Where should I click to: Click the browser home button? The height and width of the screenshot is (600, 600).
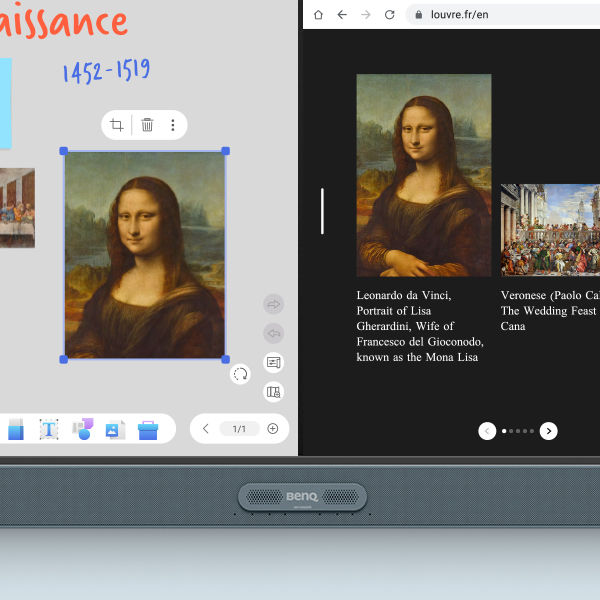(318, 15)
